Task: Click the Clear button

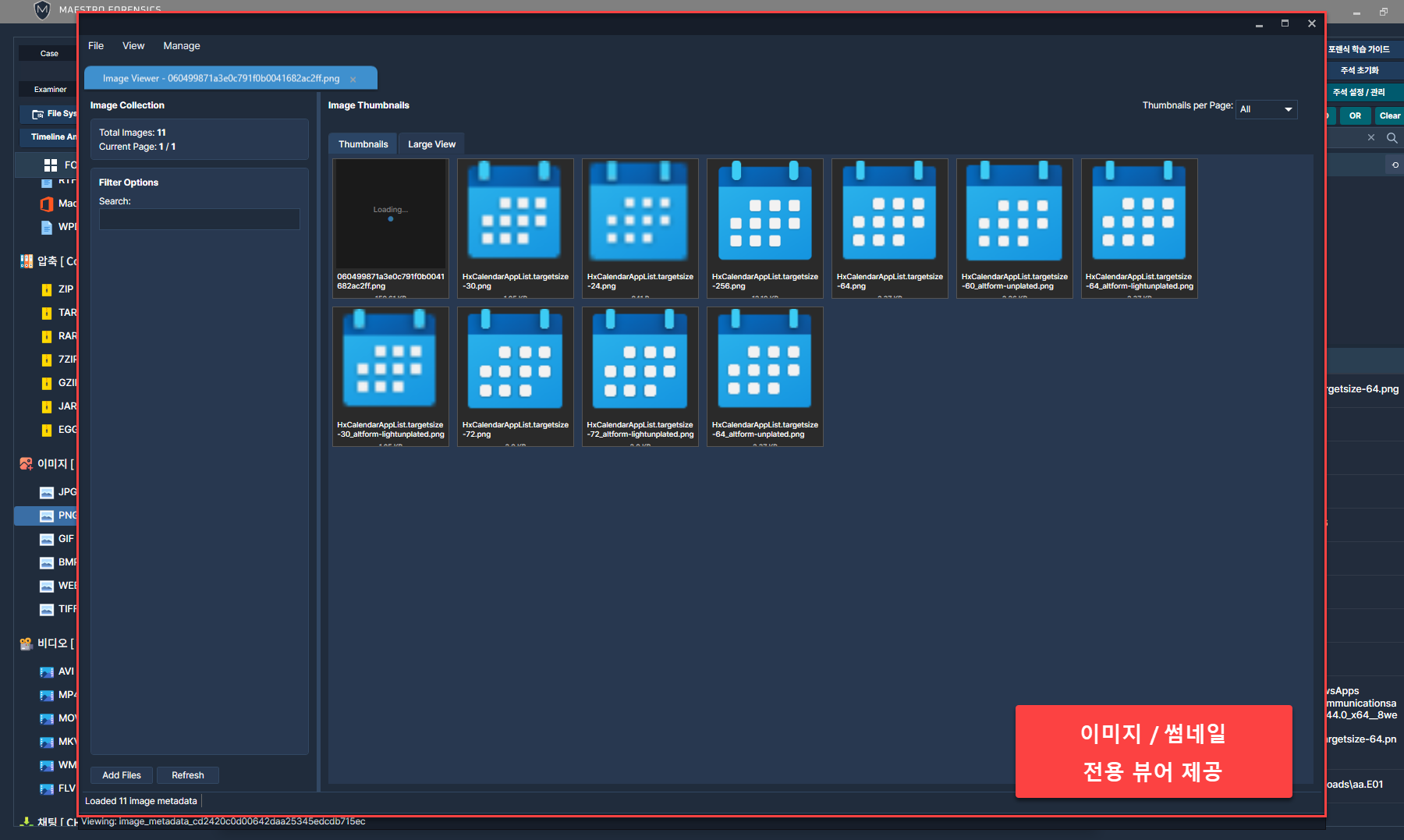Action: click(1389, 115)
